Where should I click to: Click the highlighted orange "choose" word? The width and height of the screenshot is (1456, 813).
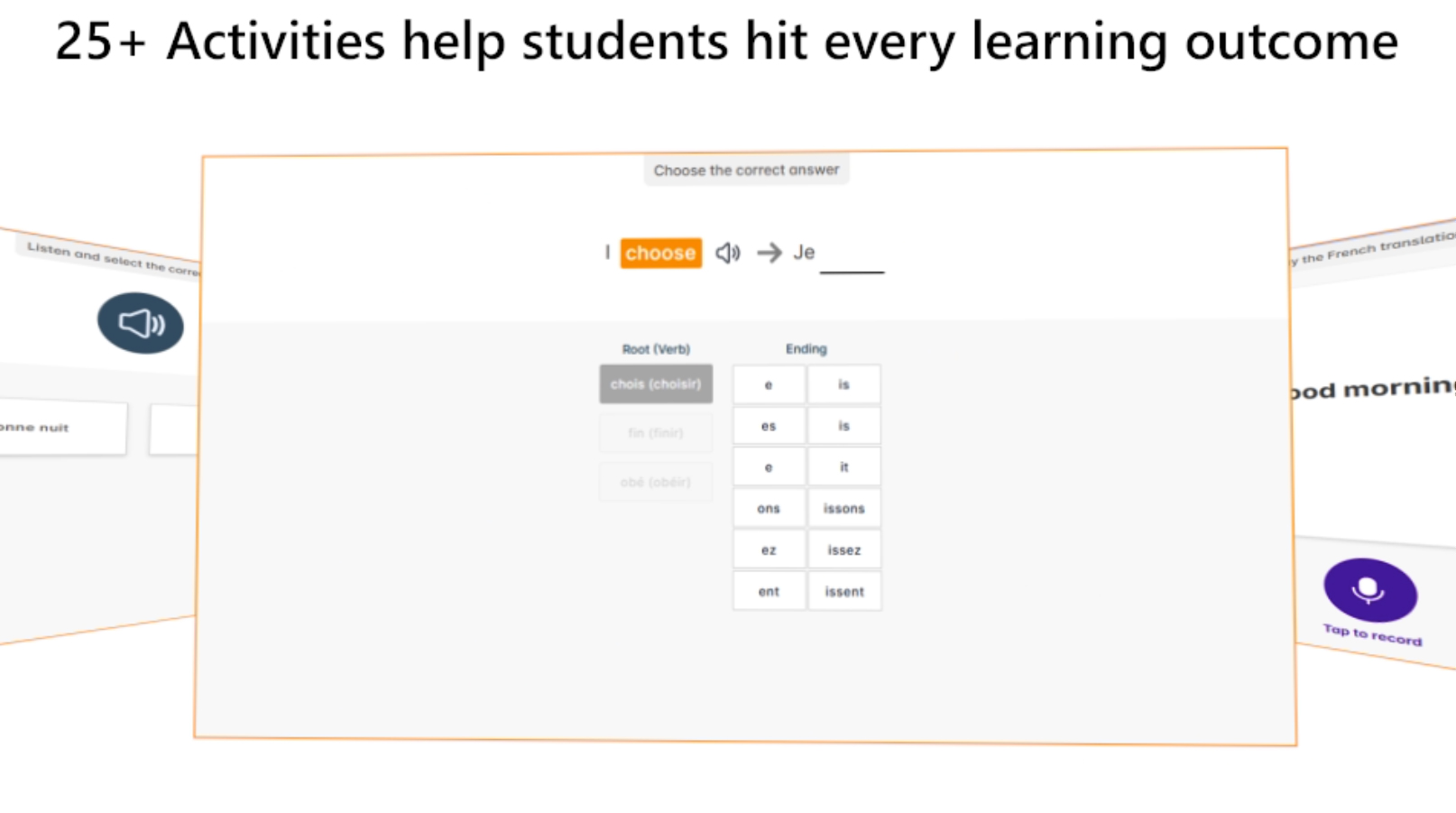[x=660, y=253]
